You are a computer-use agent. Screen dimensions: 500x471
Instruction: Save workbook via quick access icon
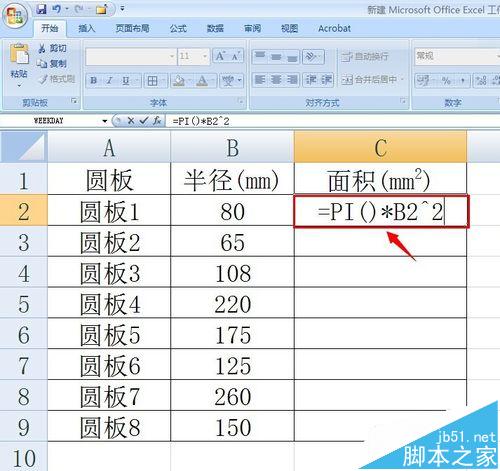[42, 9]
